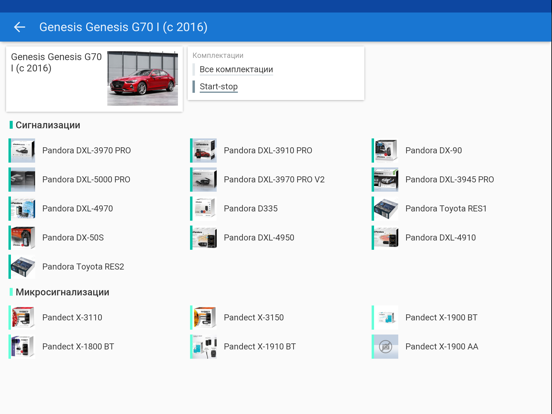Open Pandect X-1900 BT product image
The width and height of the screenshot is (552, 414).
tap(386, 318)
